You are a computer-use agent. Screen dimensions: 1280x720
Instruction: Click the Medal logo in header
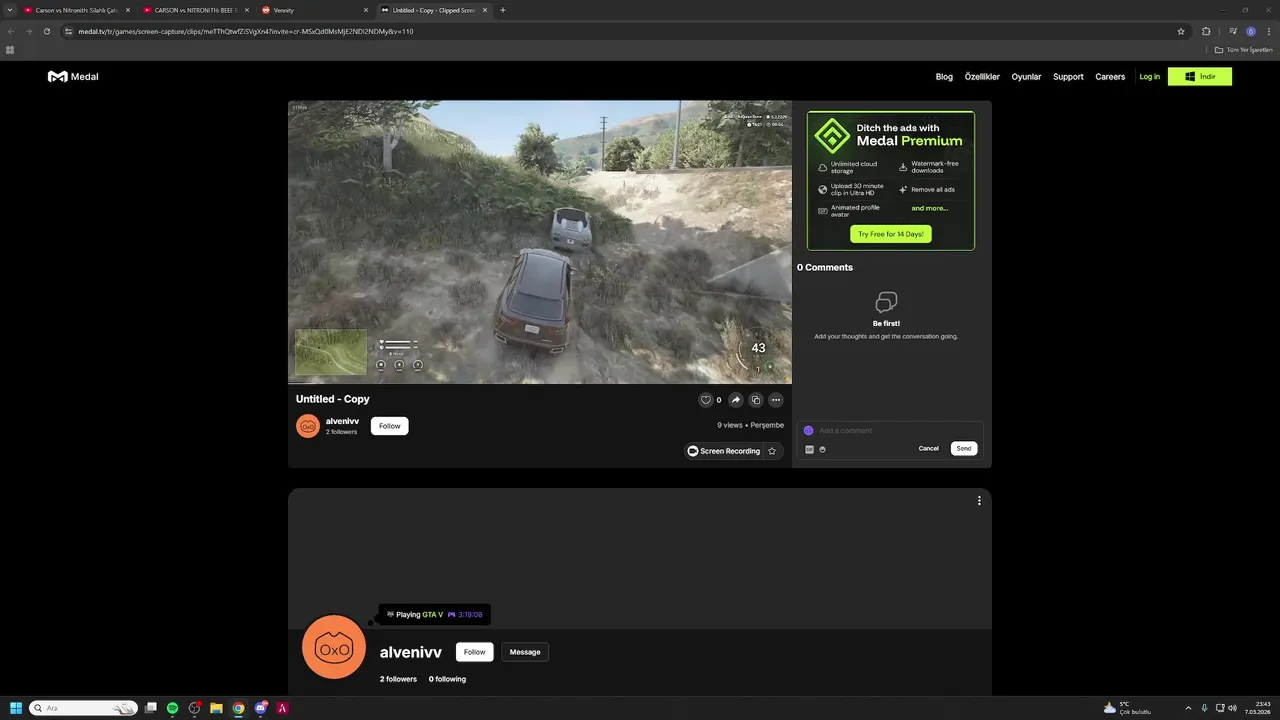click(73, 77)
